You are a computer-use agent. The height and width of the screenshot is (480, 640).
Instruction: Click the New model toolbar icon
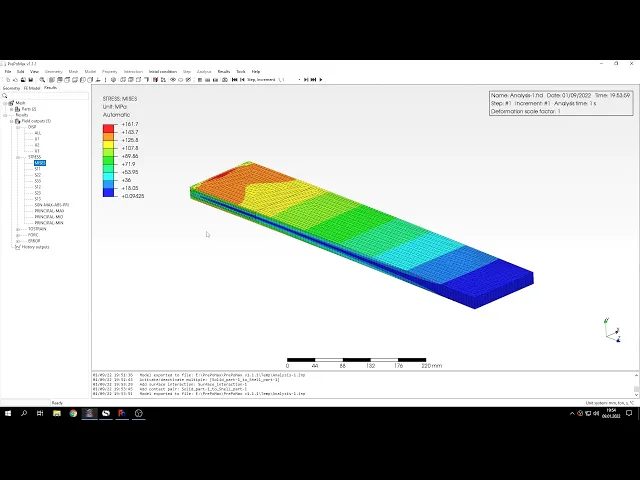pyautogui.click(x=8, y=80)
